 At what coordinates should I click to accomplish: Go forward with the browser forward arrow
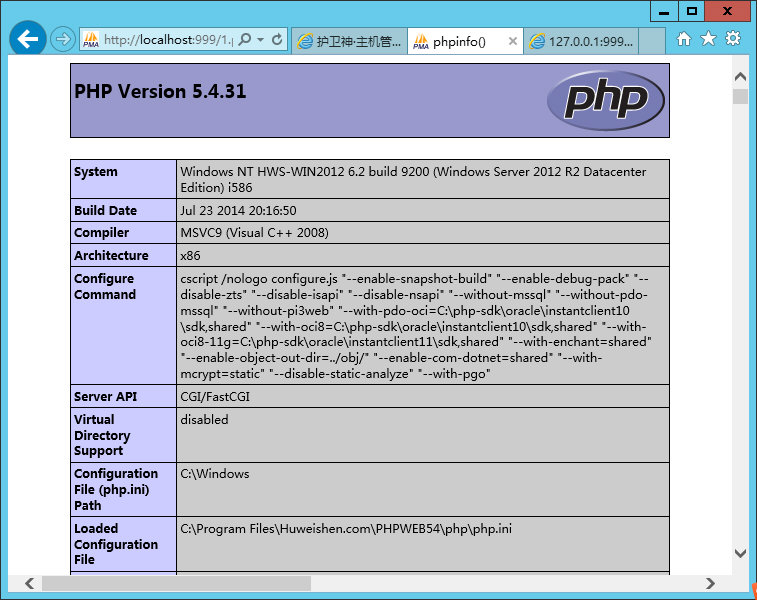point(63,39)
